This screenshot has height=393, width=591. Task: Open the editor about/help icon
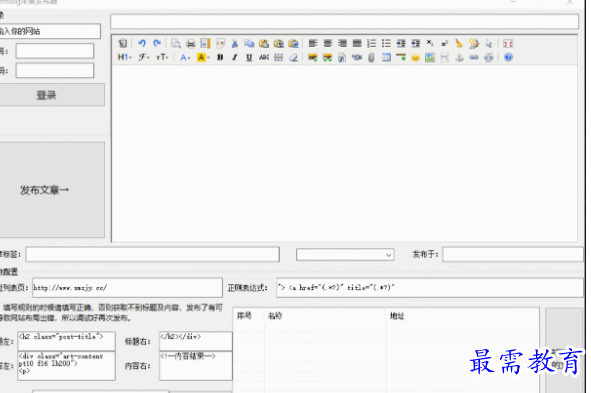508,57
